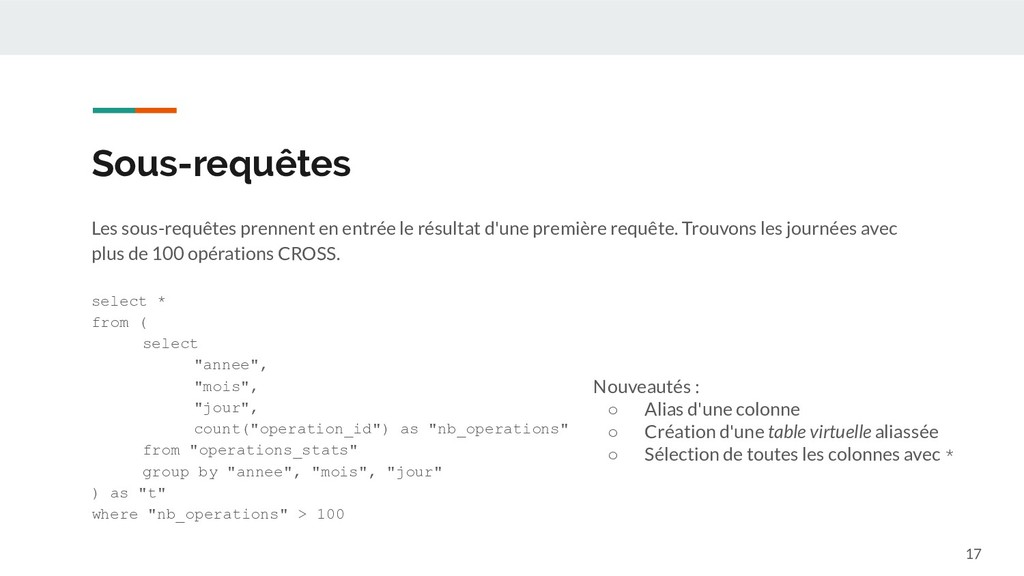Click the code line "select *"
1024x576 pixels.
(x=129, y=301)
